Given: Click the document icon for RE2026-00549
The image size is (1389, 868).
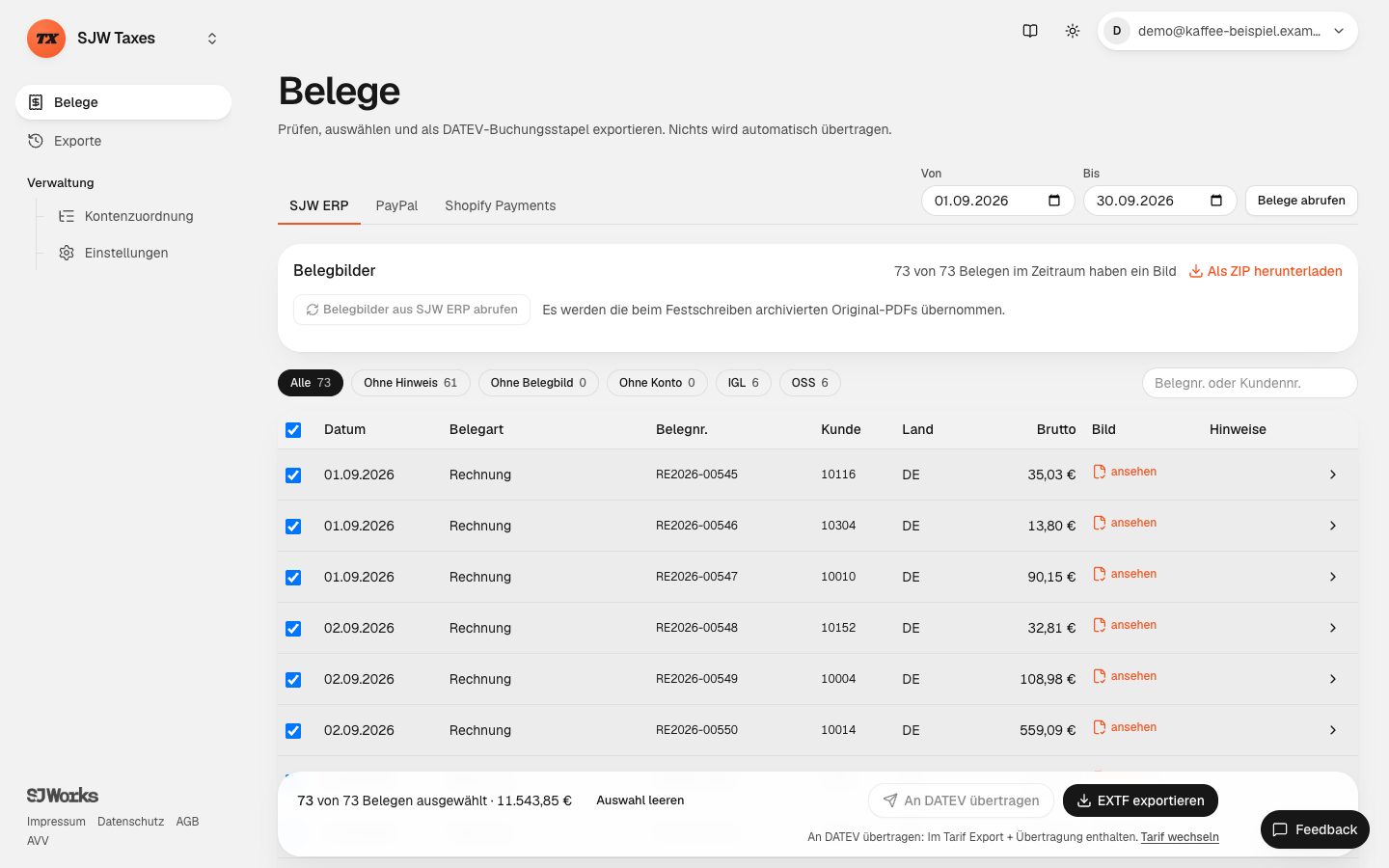Looking at the screenshot, I should point(1100,676).
